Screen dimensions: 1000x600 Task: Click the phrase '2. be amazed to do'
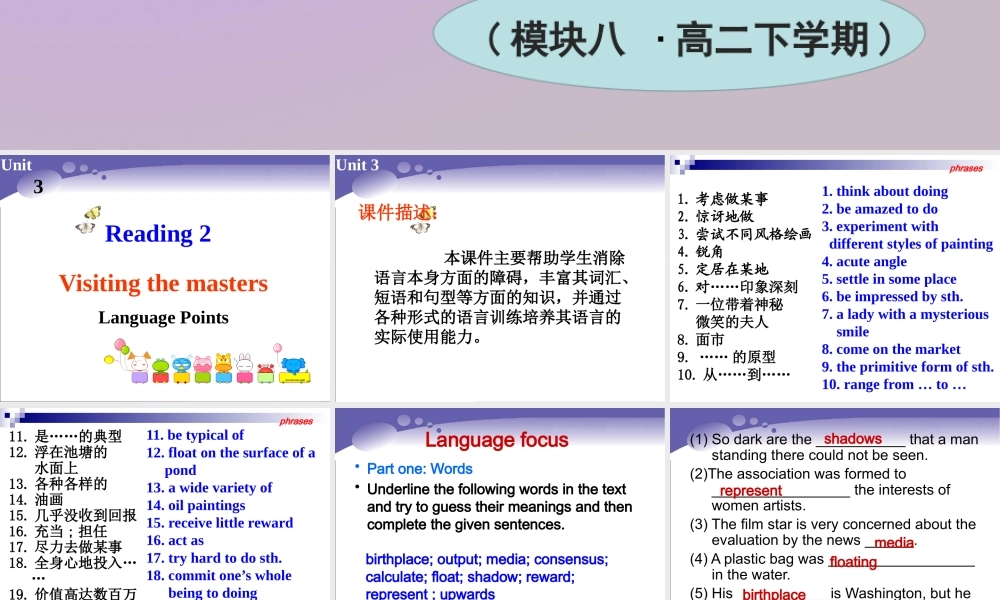879,209
